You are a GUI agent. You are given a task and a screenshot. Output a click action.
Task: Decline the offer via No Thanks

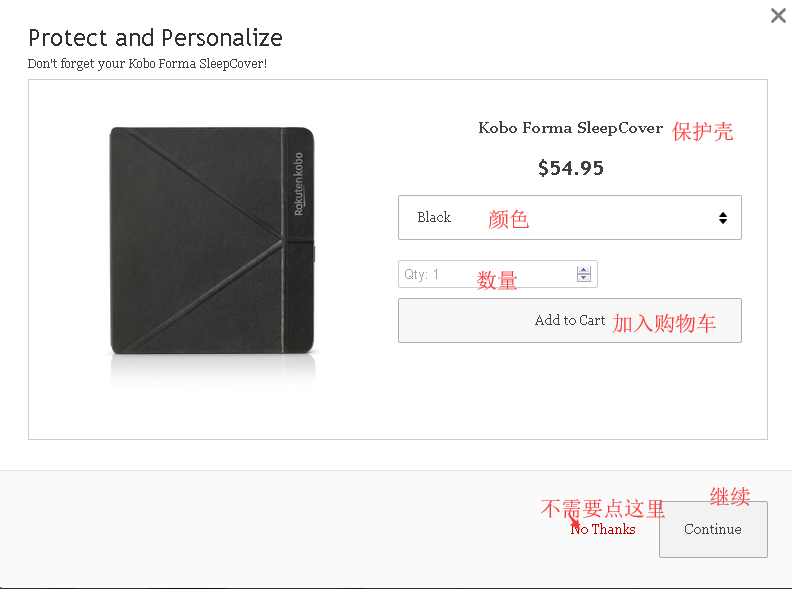pyautogui.click(x=603, y=529)
